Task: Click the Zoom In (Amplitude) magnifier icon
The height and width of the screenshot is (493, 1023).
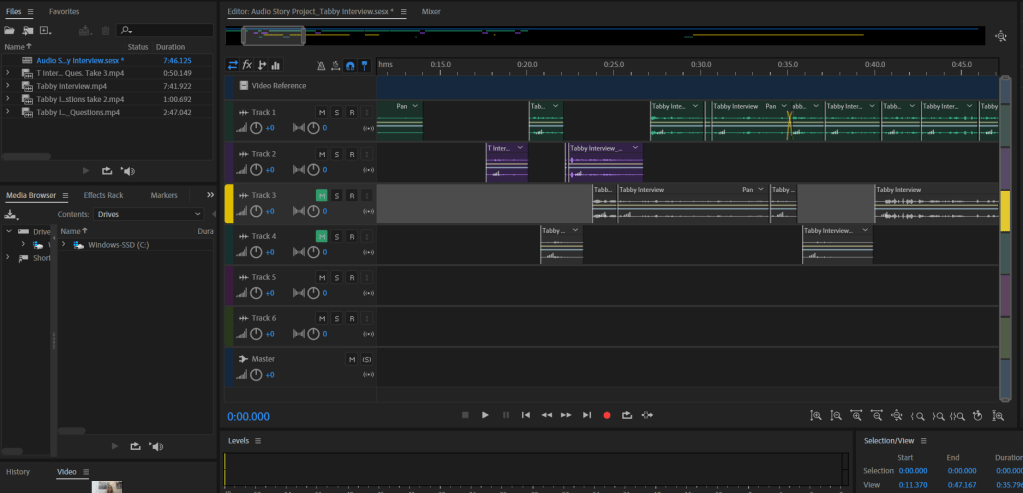Action: pos(816,415)
